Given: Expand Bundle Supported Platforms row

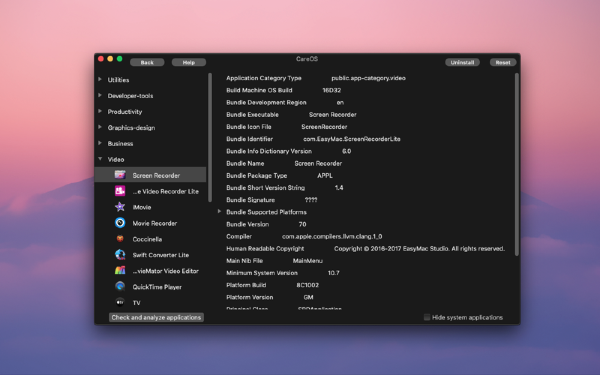Looking at the screenshot, I should (219, 211).
